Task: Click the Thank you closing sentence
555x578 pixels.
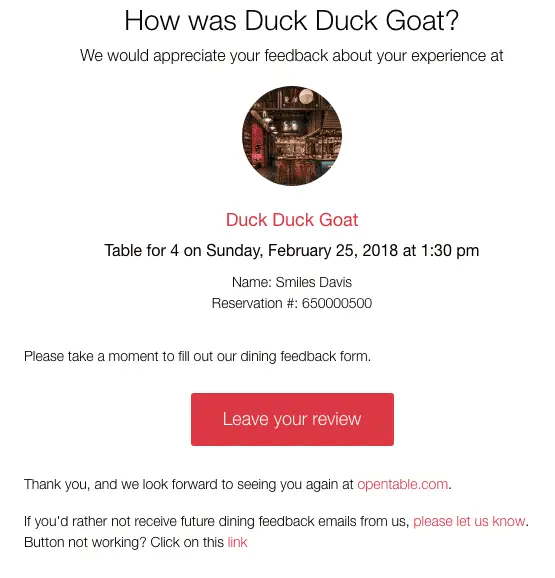Action: (238, 484)
